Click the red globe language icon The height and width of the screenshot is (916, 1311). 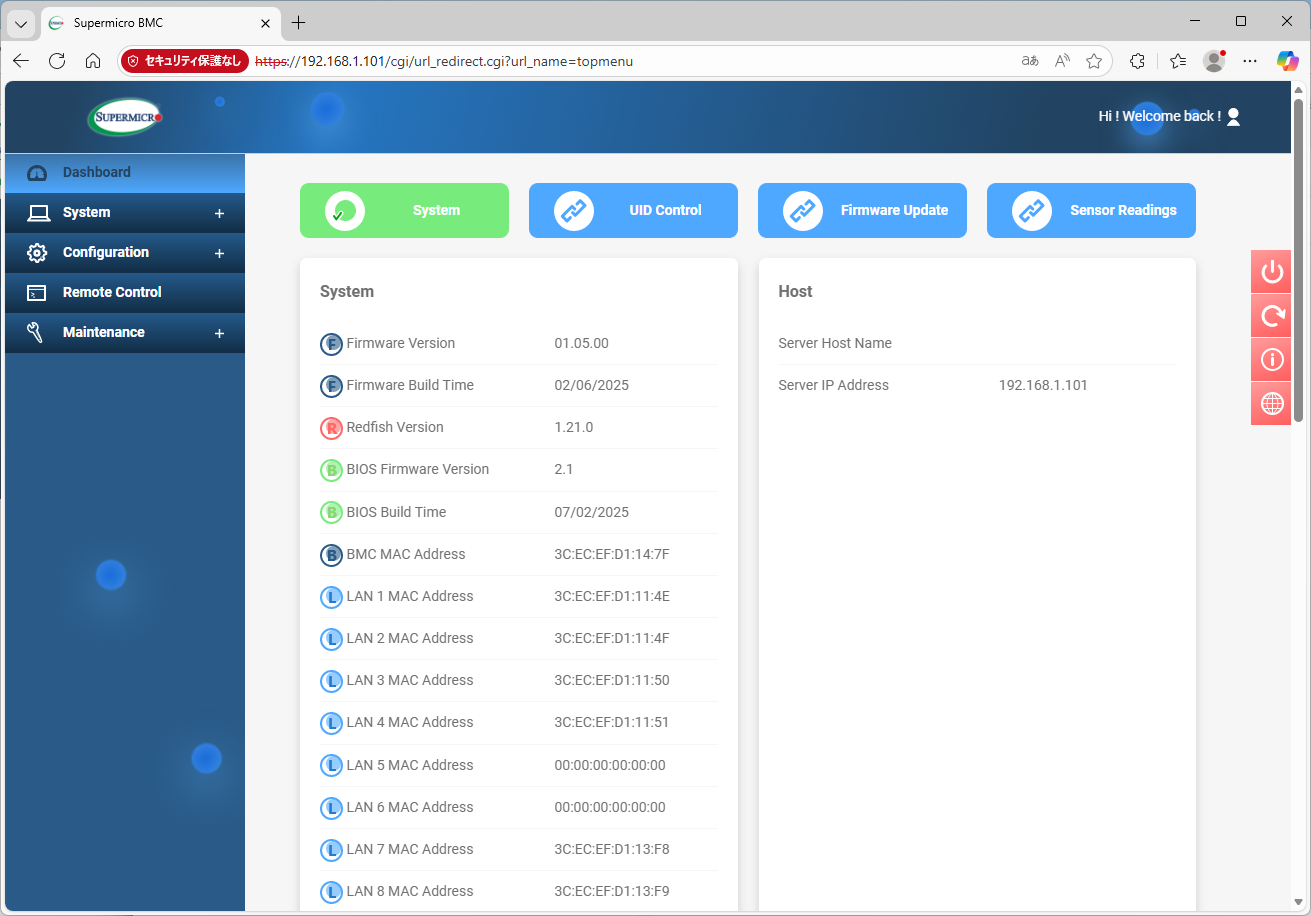[x=1271, y=404]
